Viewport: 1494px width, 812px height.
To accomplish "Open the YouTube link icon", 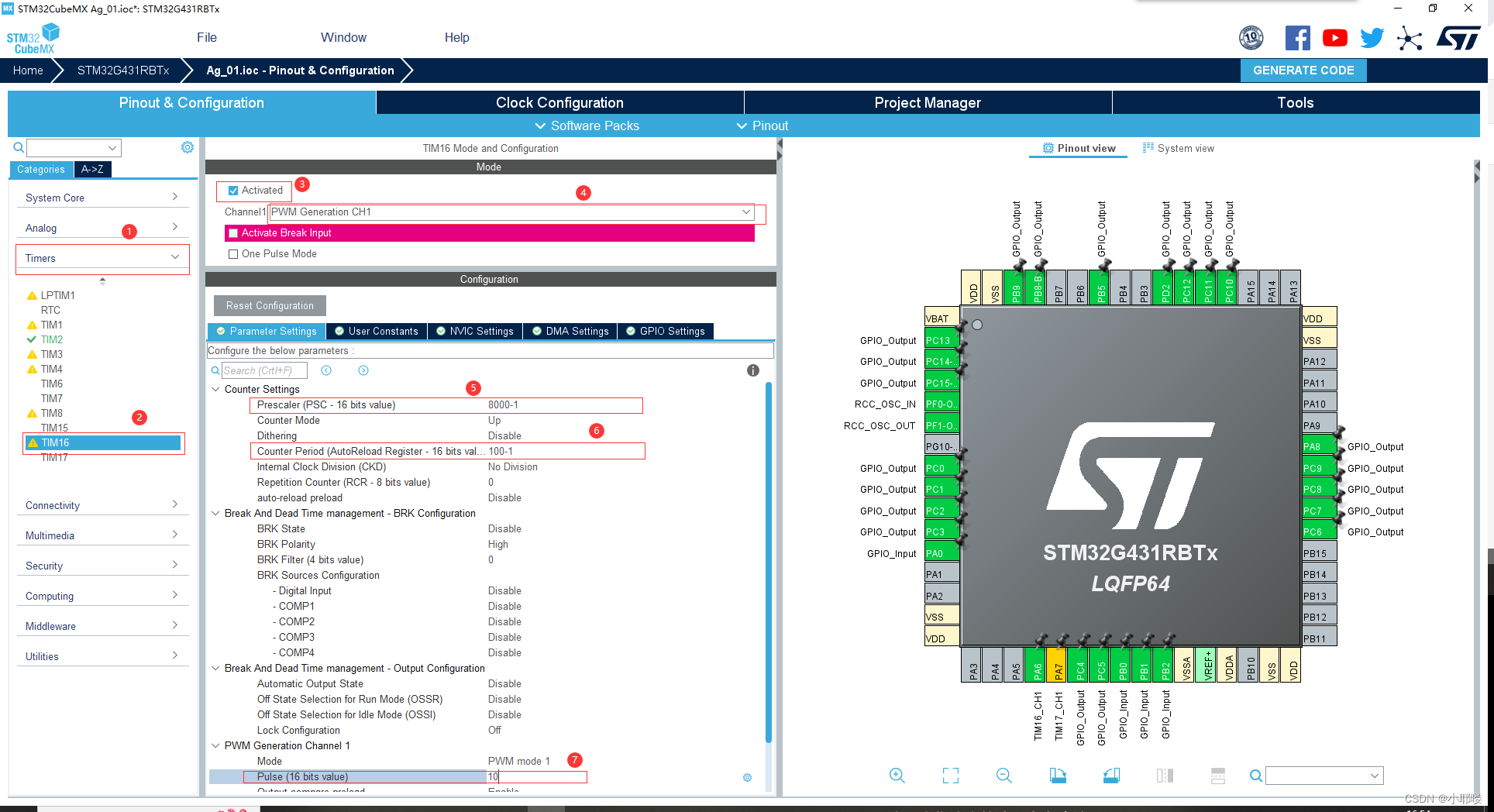I will [x=1335, y=38].
